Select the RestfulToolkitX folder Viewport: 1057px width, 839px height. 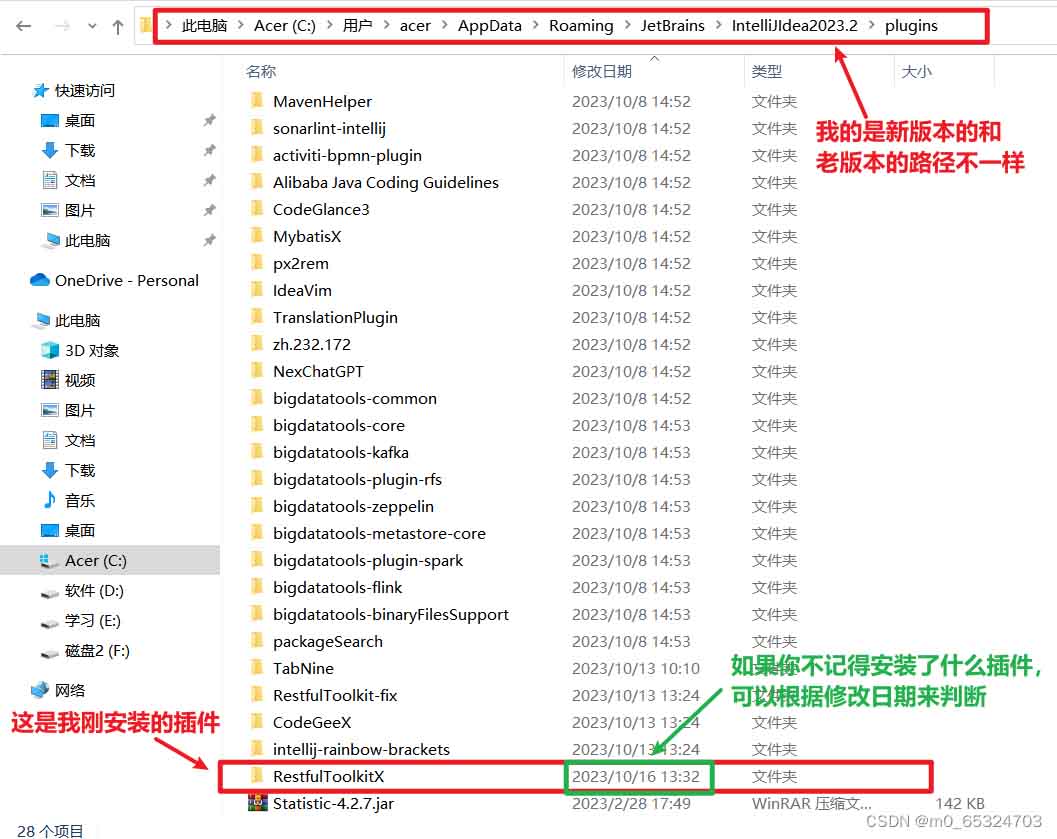pyautogui.click(x=328, y=776)
